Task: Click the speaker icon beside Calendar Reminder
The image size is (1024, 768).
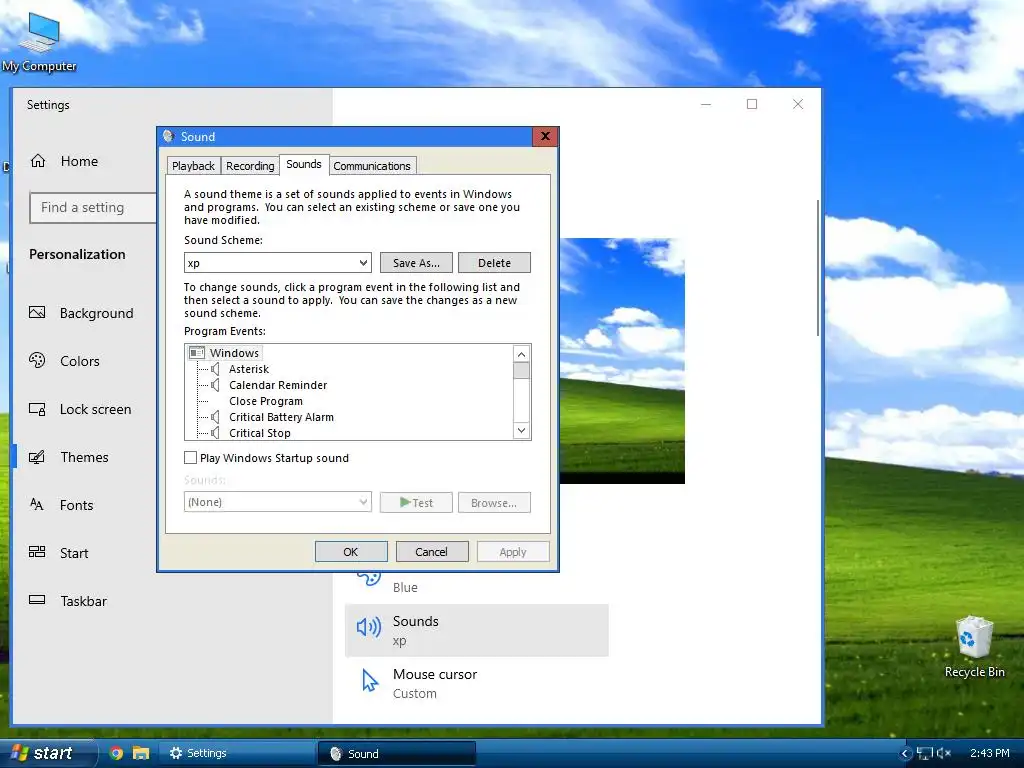Action: point(215,385)
